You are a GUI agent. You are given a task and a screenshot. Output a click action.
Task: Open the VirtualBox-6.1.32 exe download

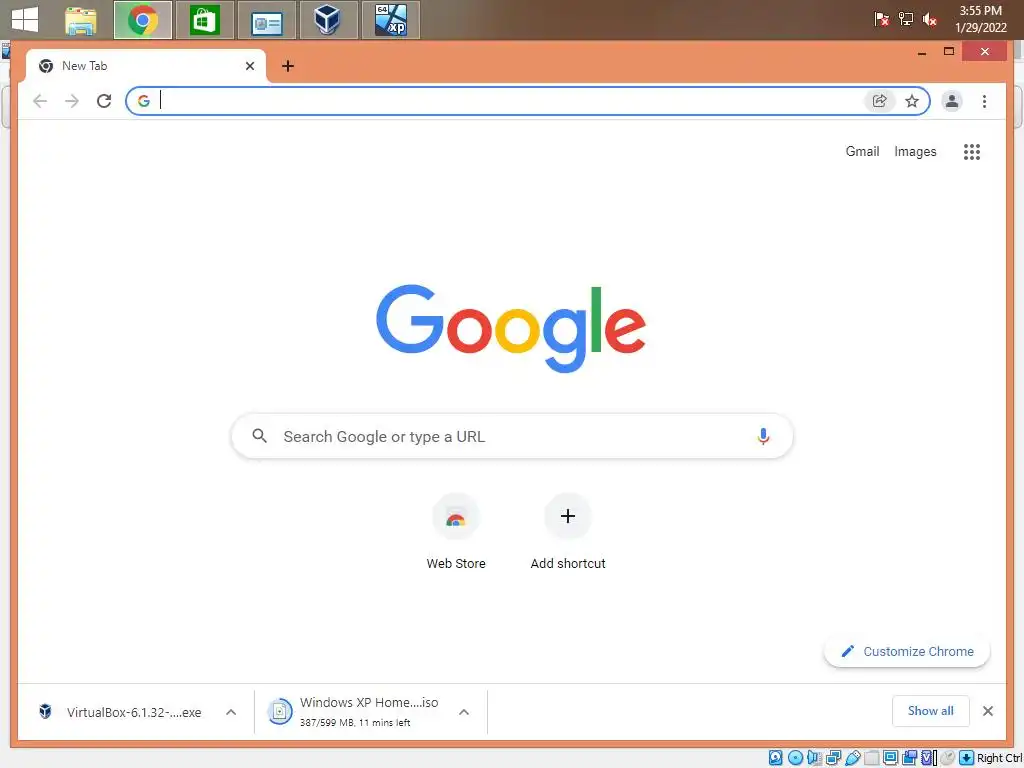(x=121, y=712)
